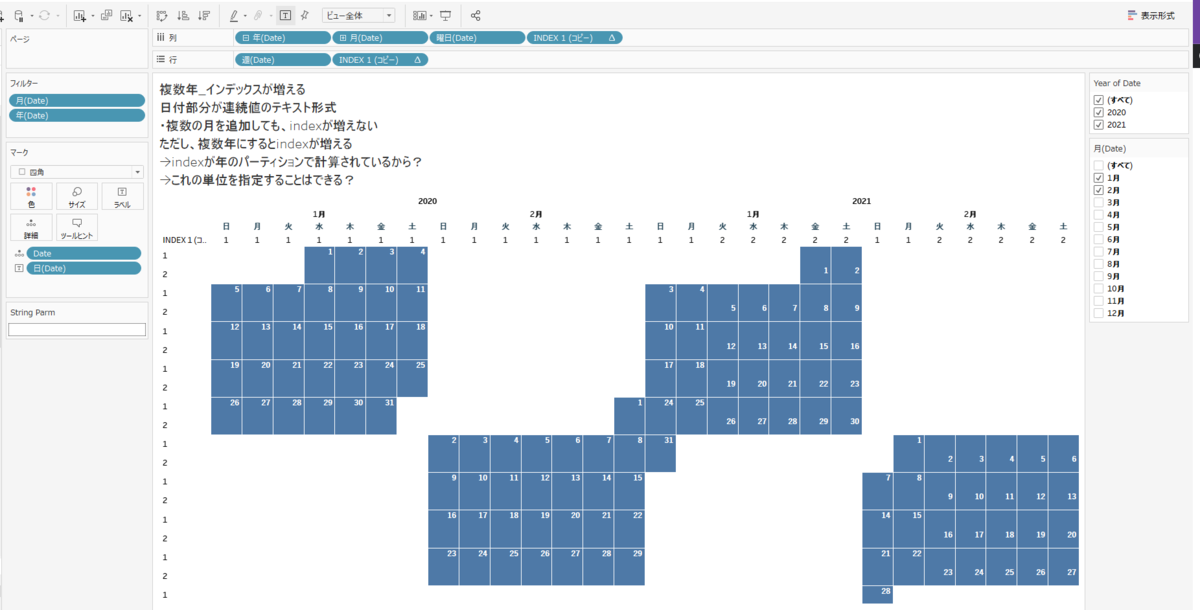The width and height of the screenshot is (1200, 610).
Task: Click the ツールヒント tooltip marks button
Action: pos(76,228)
